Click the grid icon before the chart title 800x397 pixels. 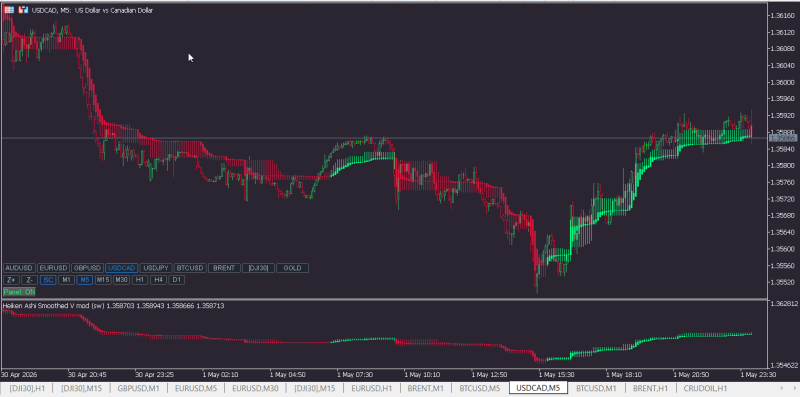[x=9, y=10]
